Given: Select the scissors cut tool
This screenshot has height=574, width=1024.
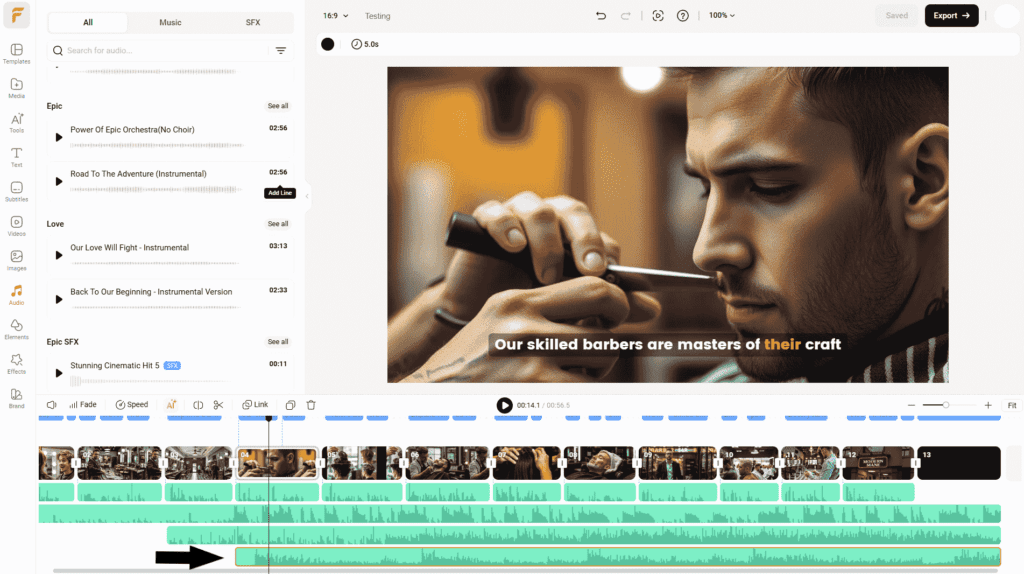Looking at the screenshot, I should tap(219, 405).
